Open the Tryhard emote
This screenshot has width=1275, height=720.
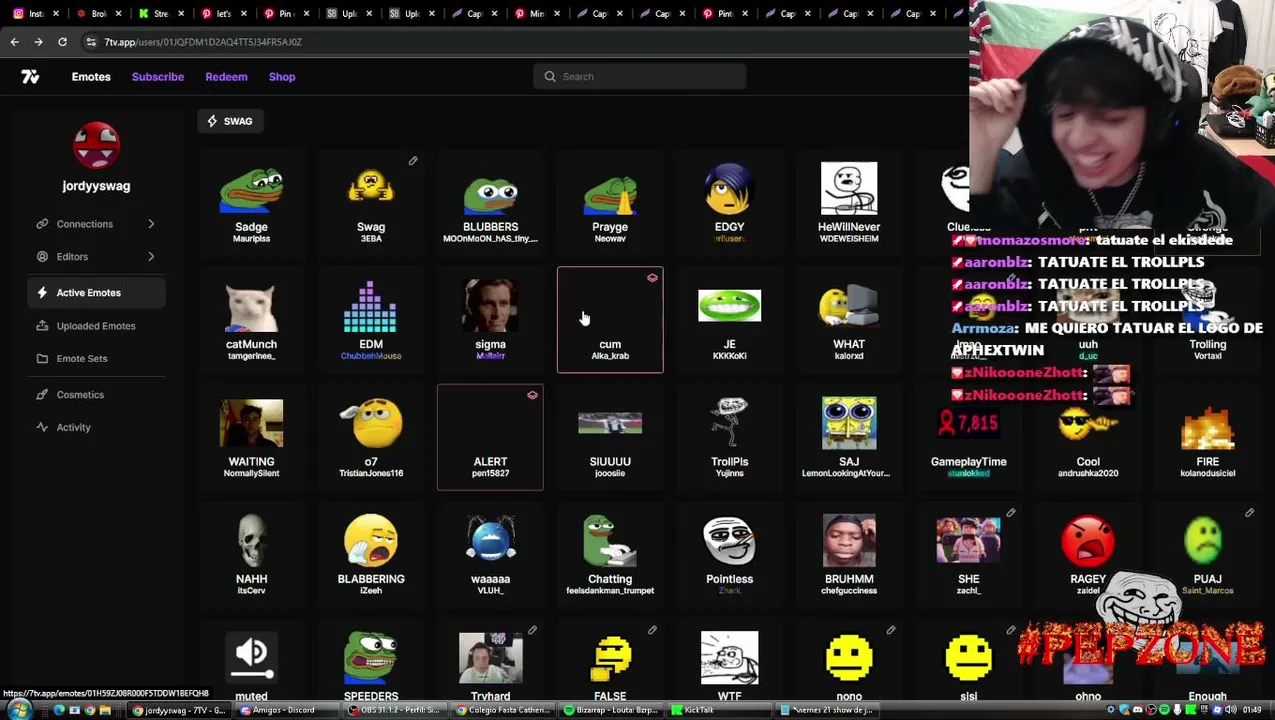tap(490, 662)
